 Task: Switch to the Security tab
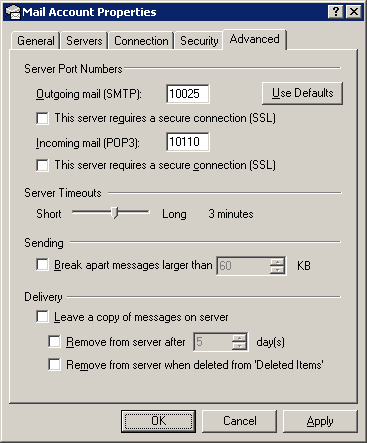pyautogui.click(x=199, y=41)
